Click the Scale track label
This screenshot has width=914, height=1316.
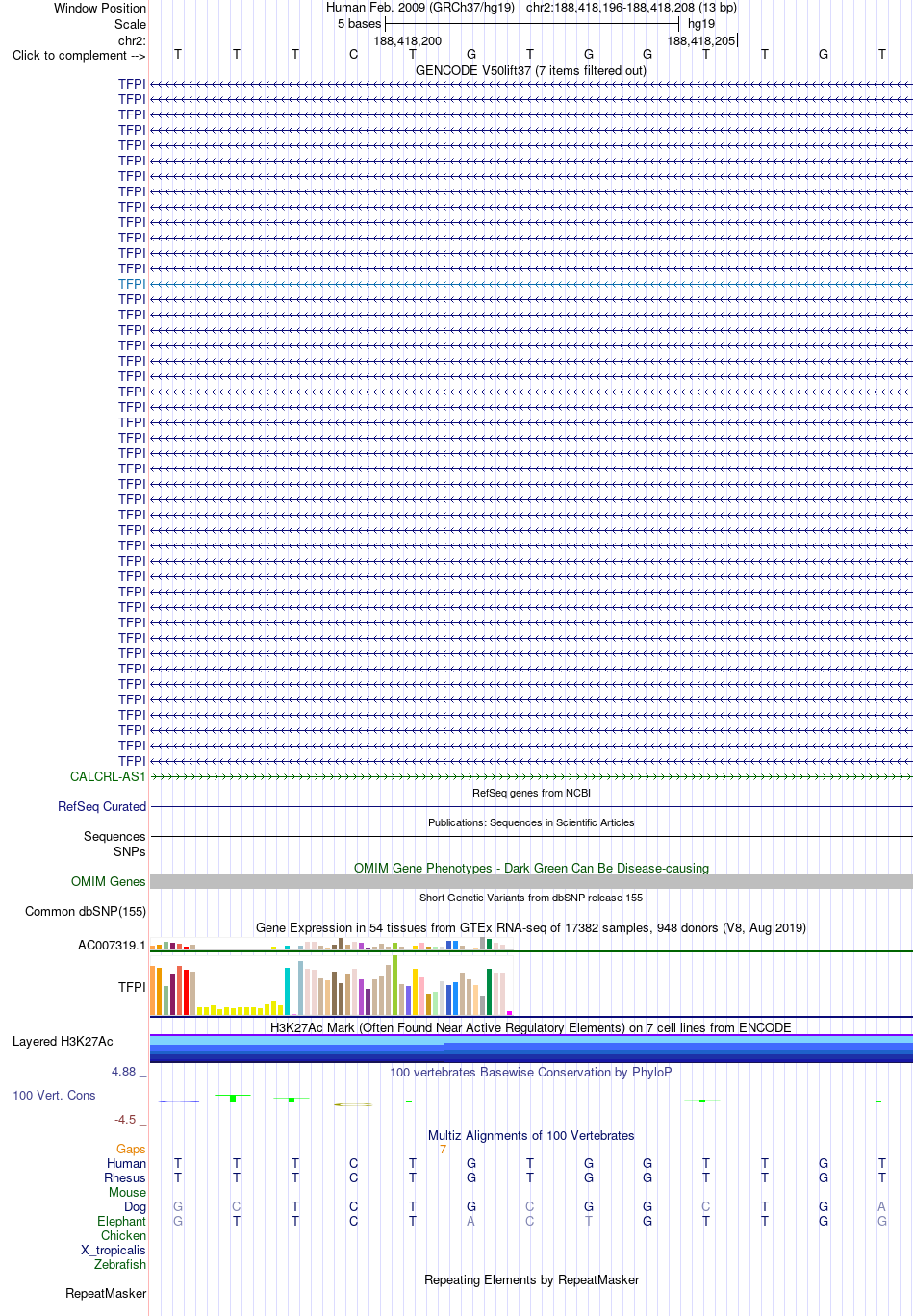[x=130, y=24]
